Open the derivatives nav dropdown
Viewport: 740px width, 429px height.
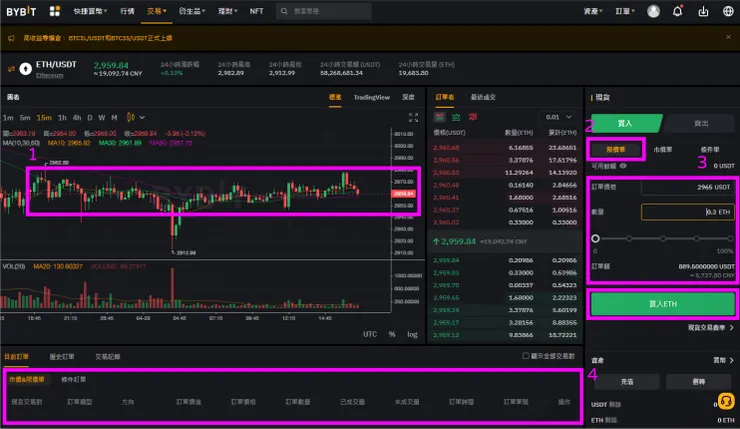[192, 11]
